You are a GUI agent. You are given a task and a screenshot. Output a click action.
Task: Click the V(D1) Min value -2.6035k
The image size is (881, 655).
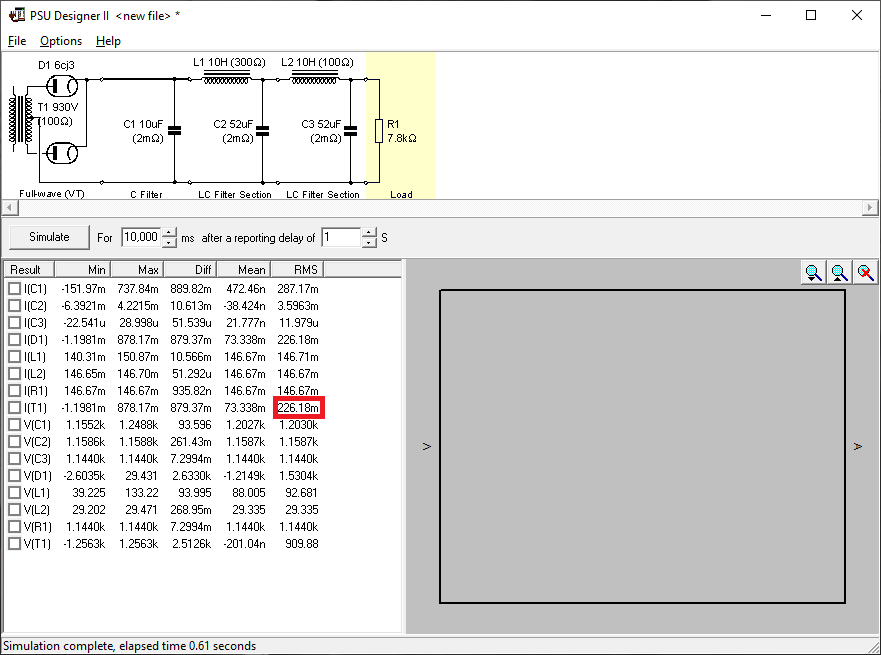tap(84, 476)
